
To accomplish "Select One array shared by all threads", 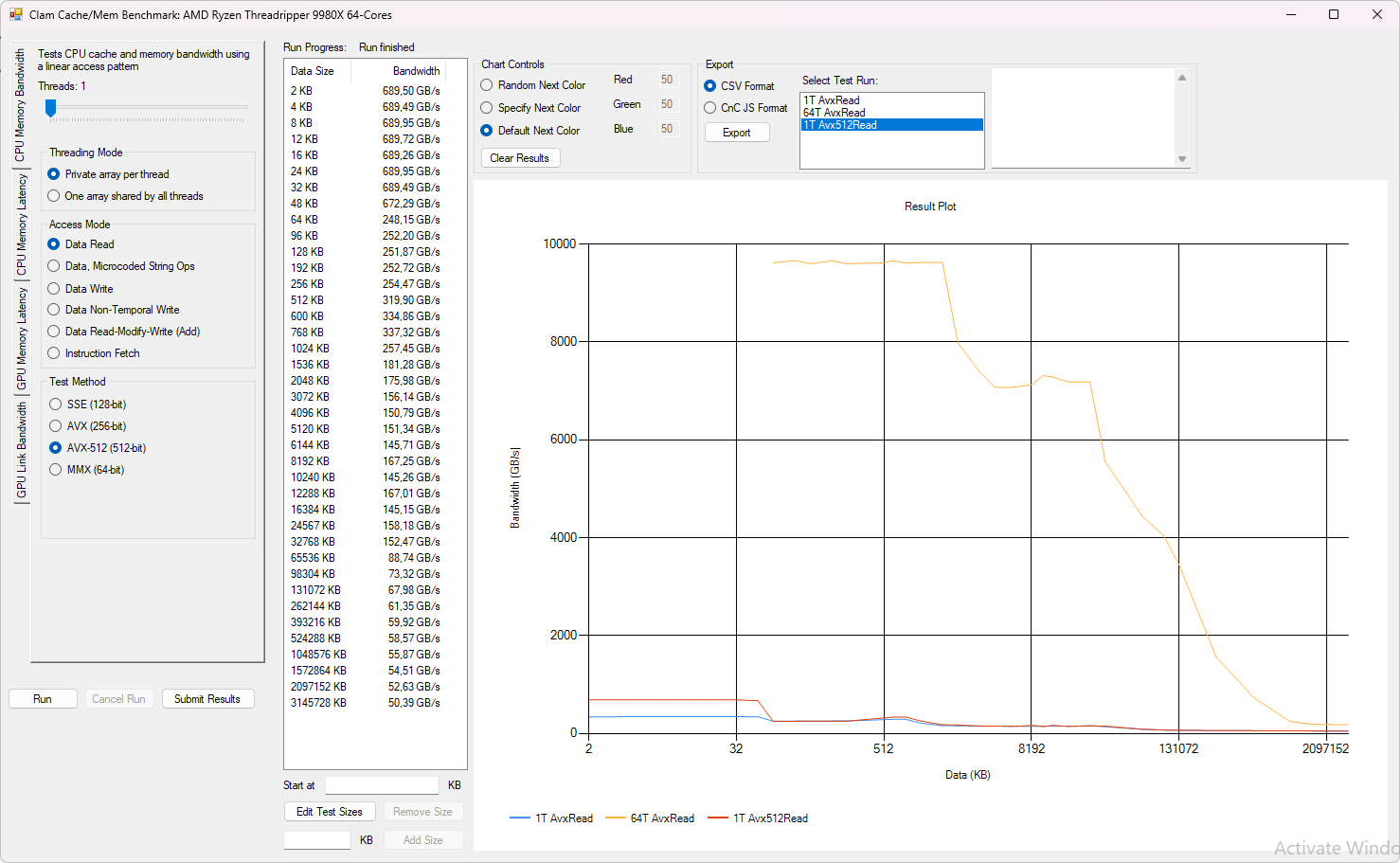I will click(125, 196).
